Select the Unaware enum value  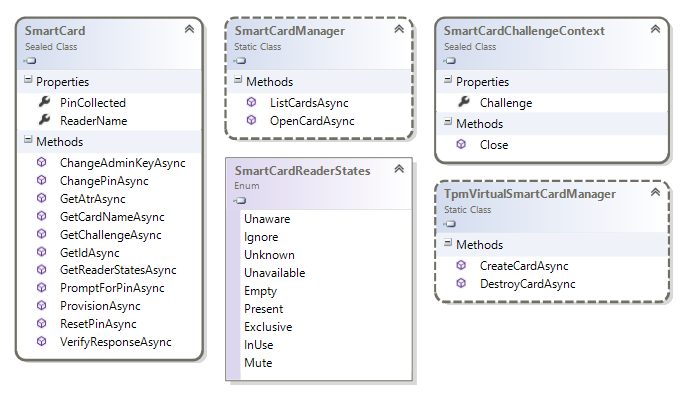click(267, 219)
